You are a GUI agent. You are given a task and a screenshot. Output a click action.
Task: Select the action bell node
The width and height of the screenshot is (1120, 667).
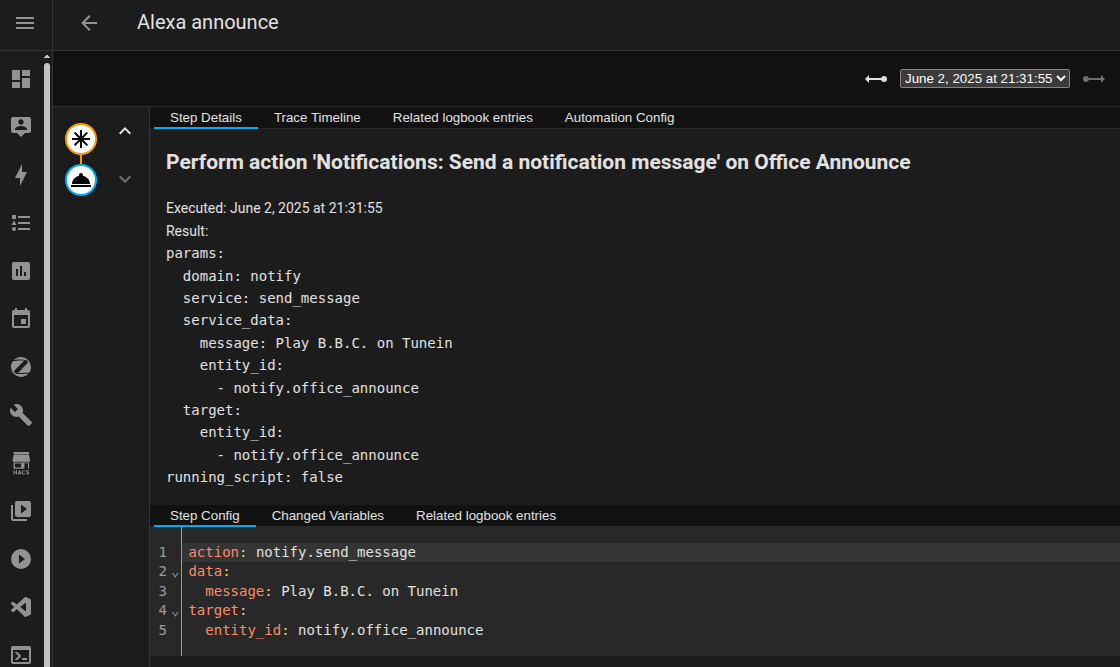[x=81, y=180]
